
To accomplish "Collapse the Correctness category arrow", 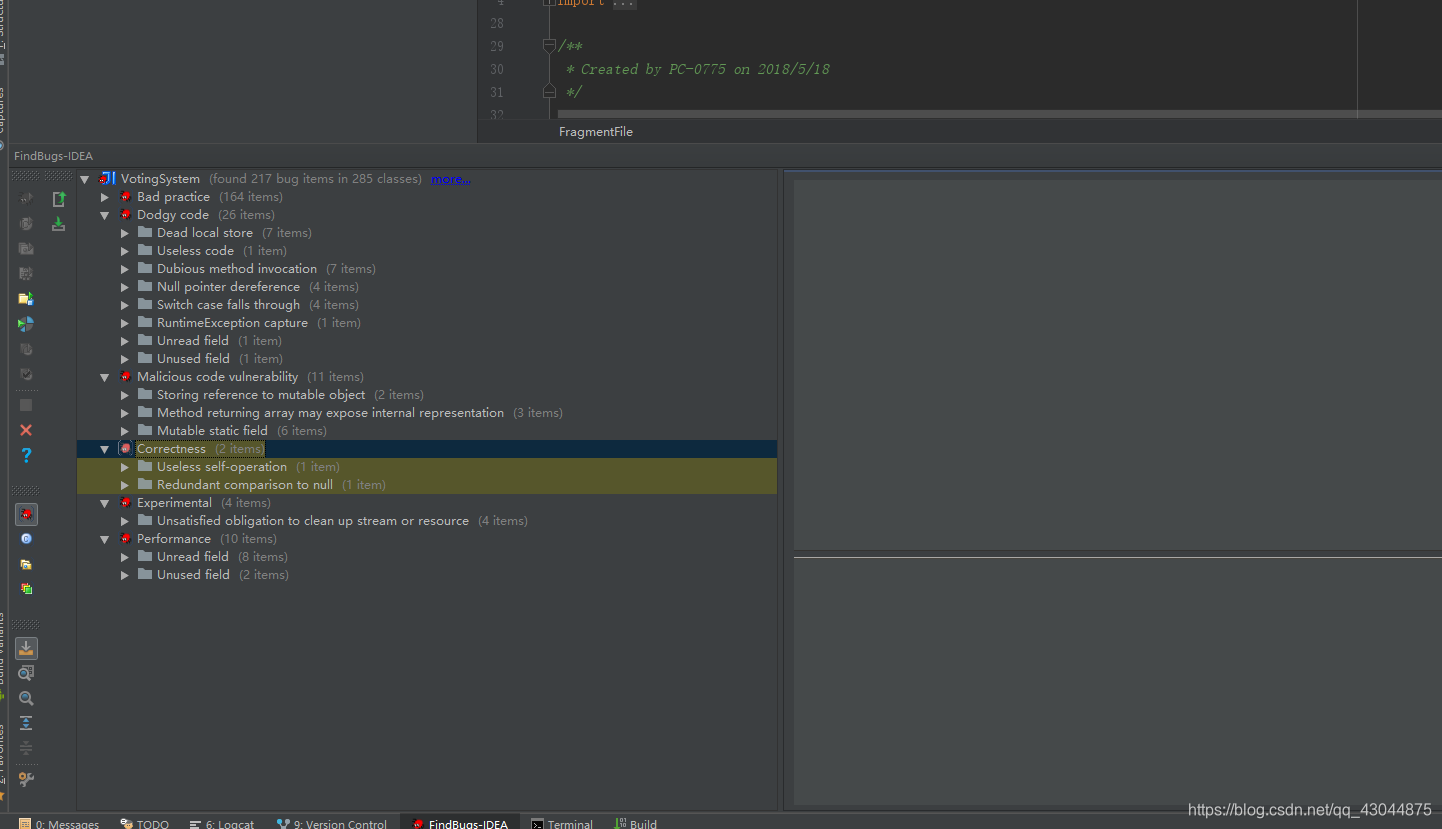I will click(105, 449).
